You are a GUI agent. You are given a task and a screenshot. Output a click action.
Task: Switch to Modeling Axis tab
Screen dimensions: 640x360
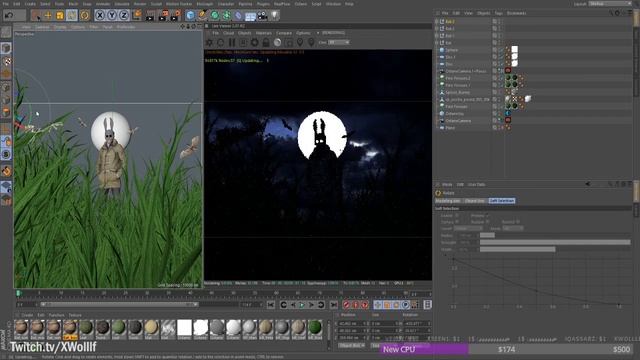[448, 201]
